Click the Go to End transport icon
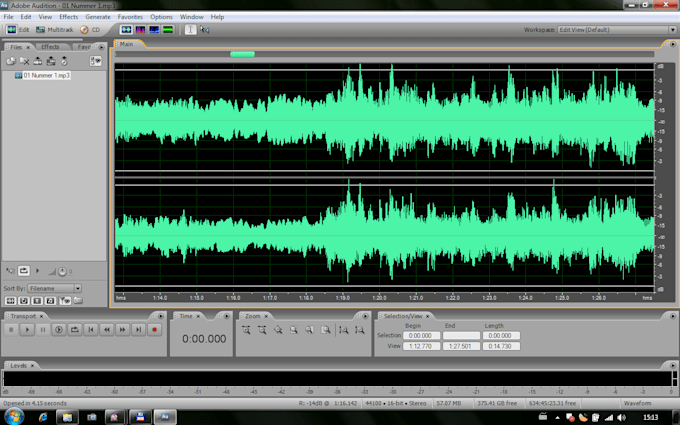Viewport: 680px width, 425px height. pos(138,329)
